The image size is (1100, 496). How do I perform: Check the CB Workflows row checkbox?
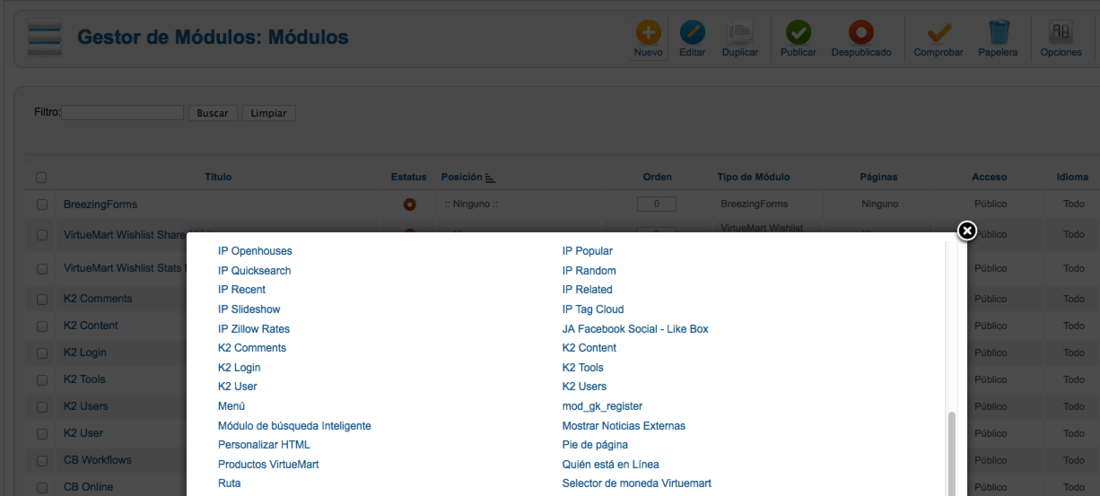(42, 461)
